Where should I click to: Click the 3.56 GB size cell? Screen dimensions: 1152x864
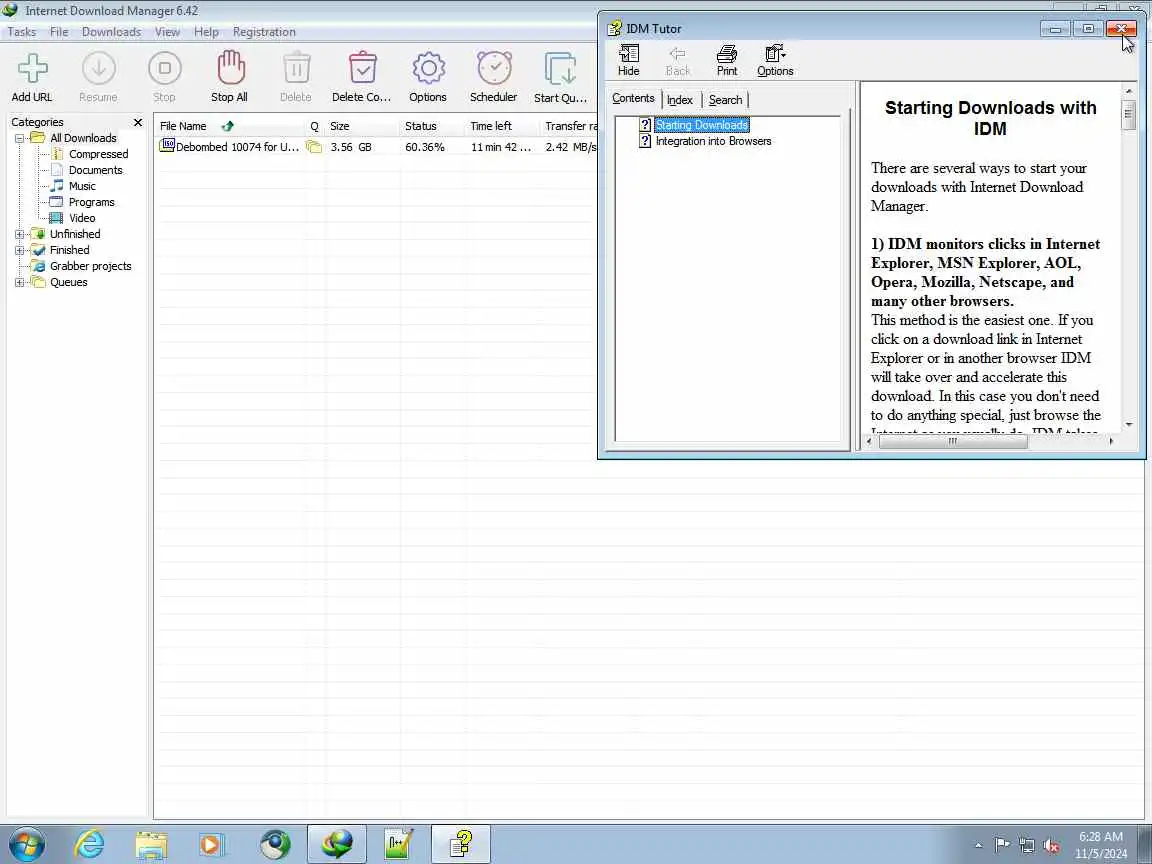coord(351,147)
